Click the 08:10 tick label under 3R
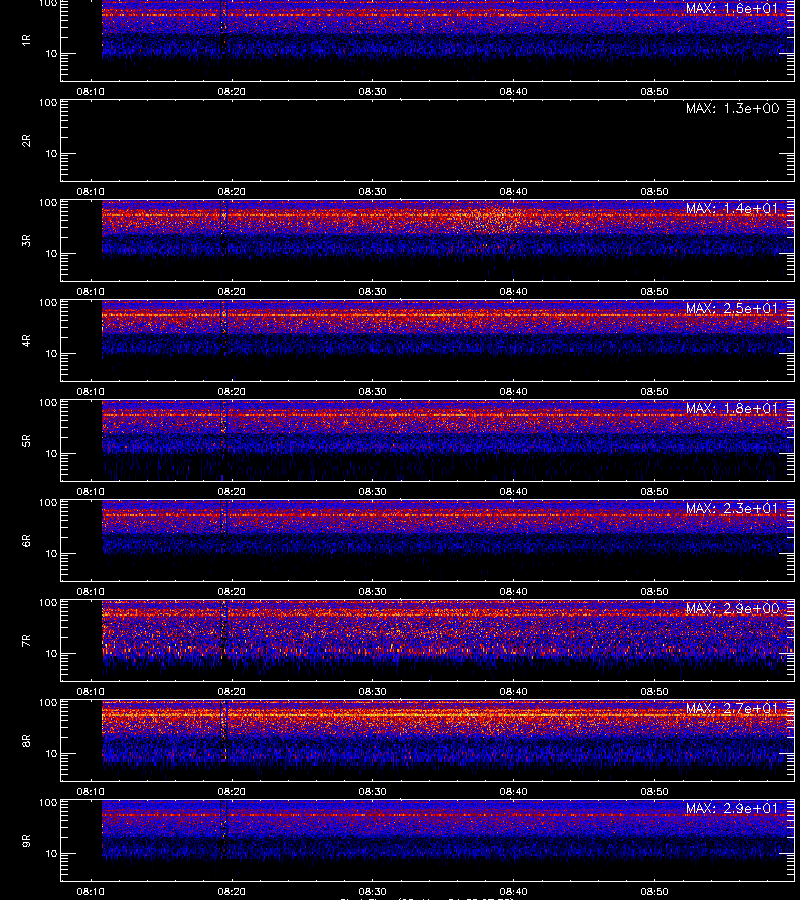The height and width of the screenshot is (900, 800). coord(91,292)
